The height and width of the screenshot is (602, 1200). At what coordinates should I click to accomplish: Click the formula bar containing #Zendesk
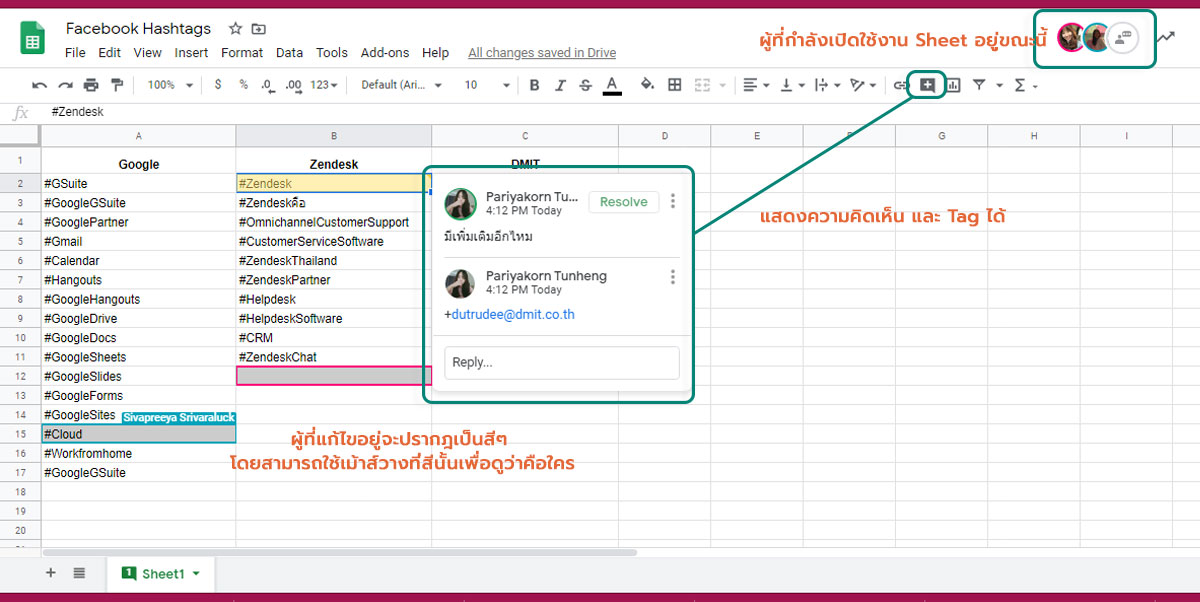[x=620, y=112]
